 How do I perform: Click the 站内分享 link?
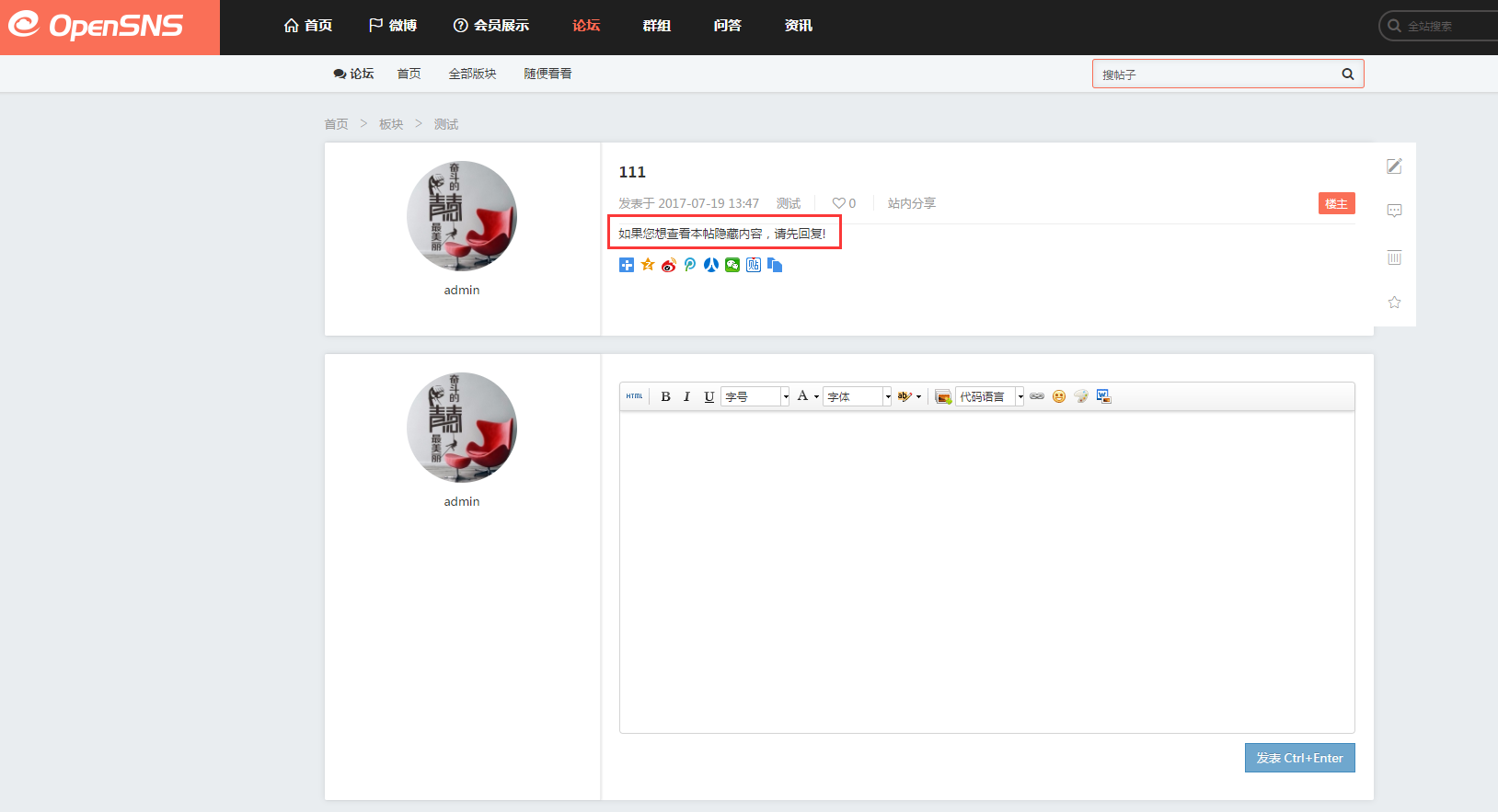[911, 203]
